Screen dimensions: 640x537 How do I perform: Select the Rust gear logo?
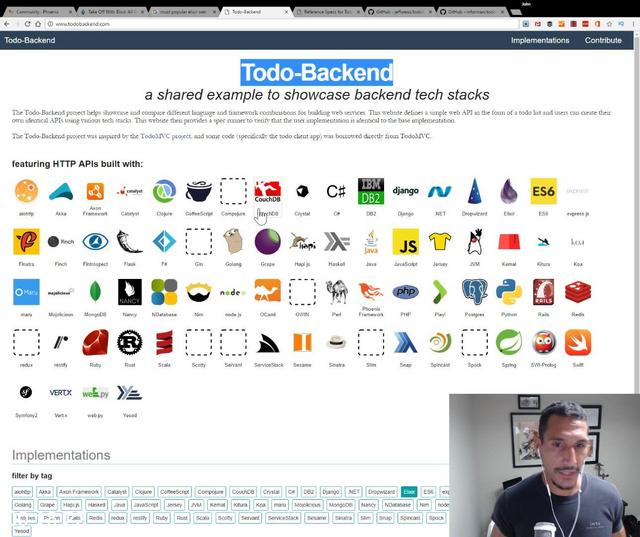tap(129, 342)
